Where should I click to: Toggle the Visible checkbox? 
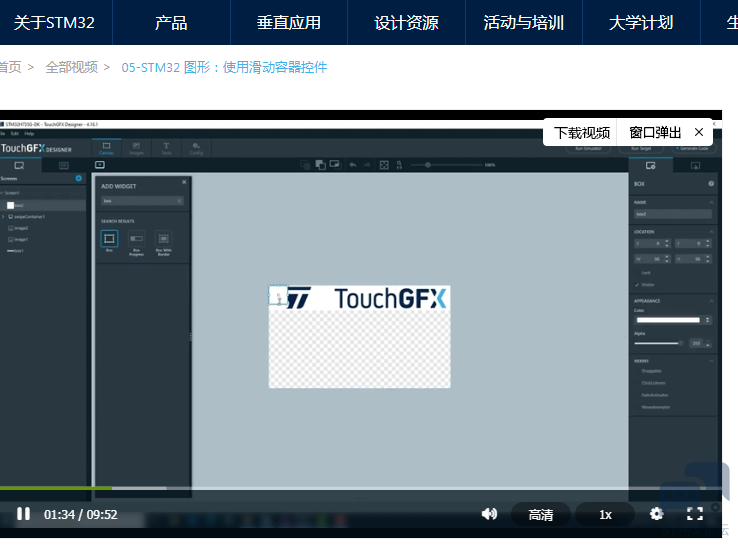pos(637,285)
